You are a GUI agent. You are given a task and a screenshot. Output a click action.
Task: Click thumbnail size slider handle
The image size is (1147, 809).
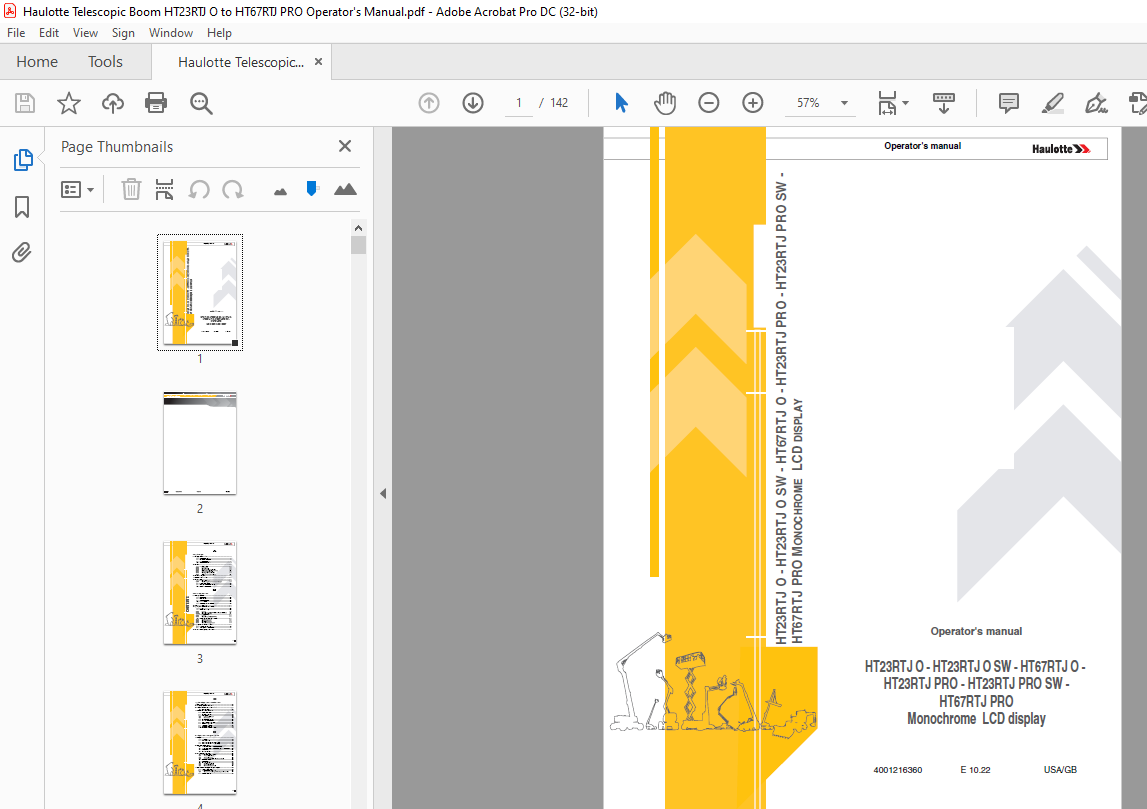point(312,189)
